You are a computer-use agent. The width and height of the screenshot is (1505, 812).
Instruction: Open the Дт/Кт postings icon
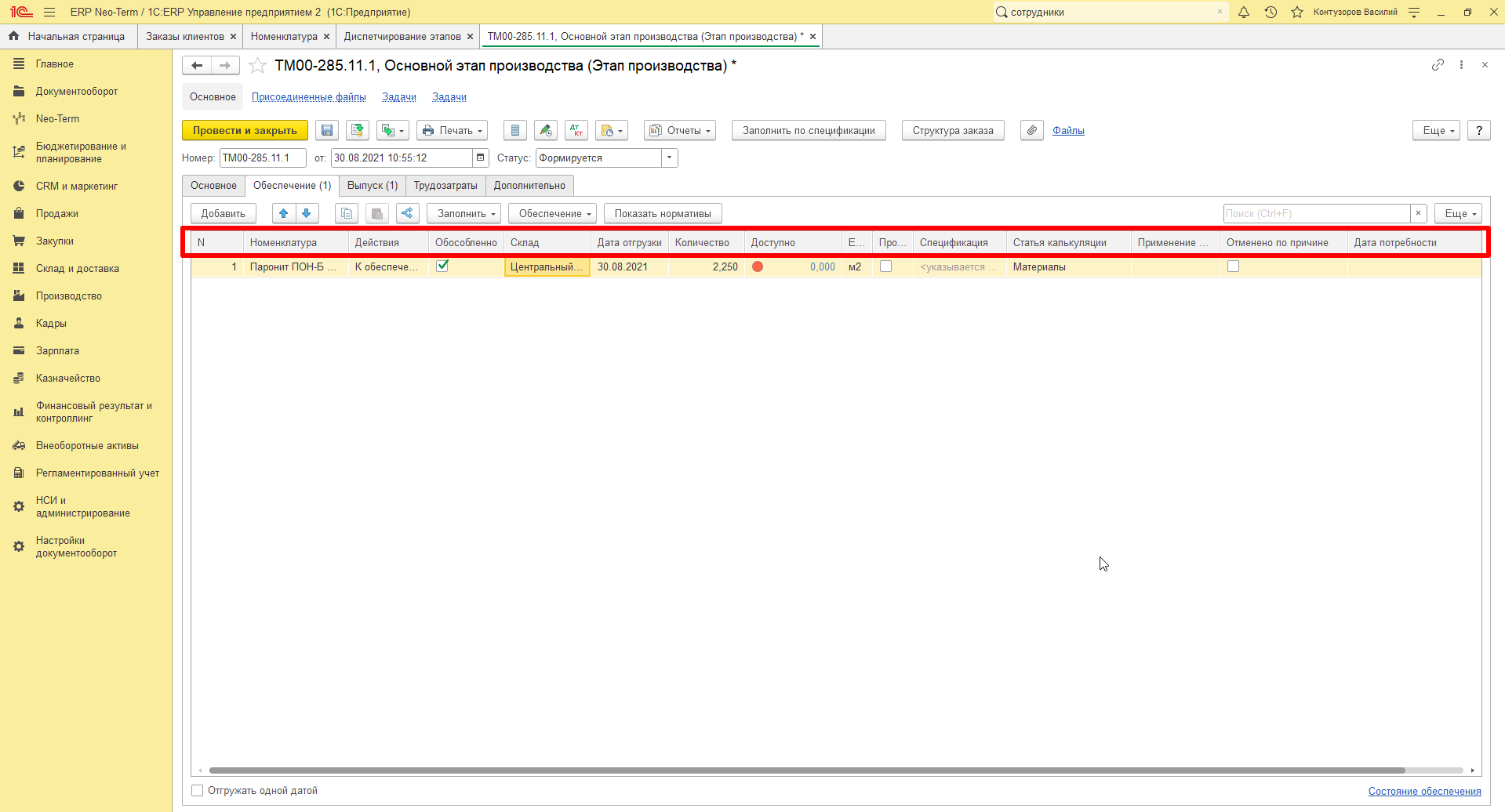(x=576, y=131)
